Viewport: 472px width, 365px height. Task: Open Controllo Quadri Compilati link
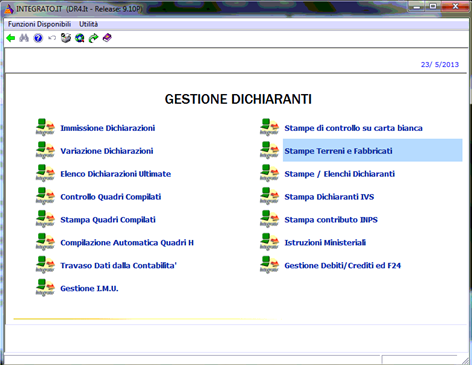(x=111, y=197)
